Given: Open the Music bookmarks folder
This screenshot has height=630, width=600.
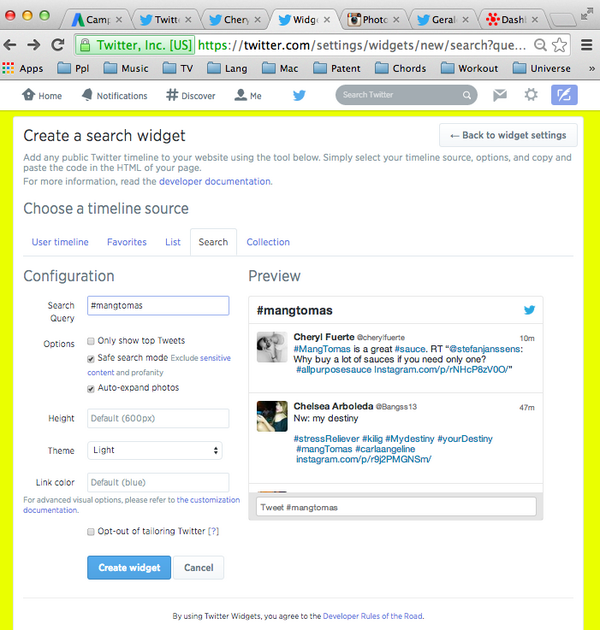Looking at the screenshot, I should (126, 68).
